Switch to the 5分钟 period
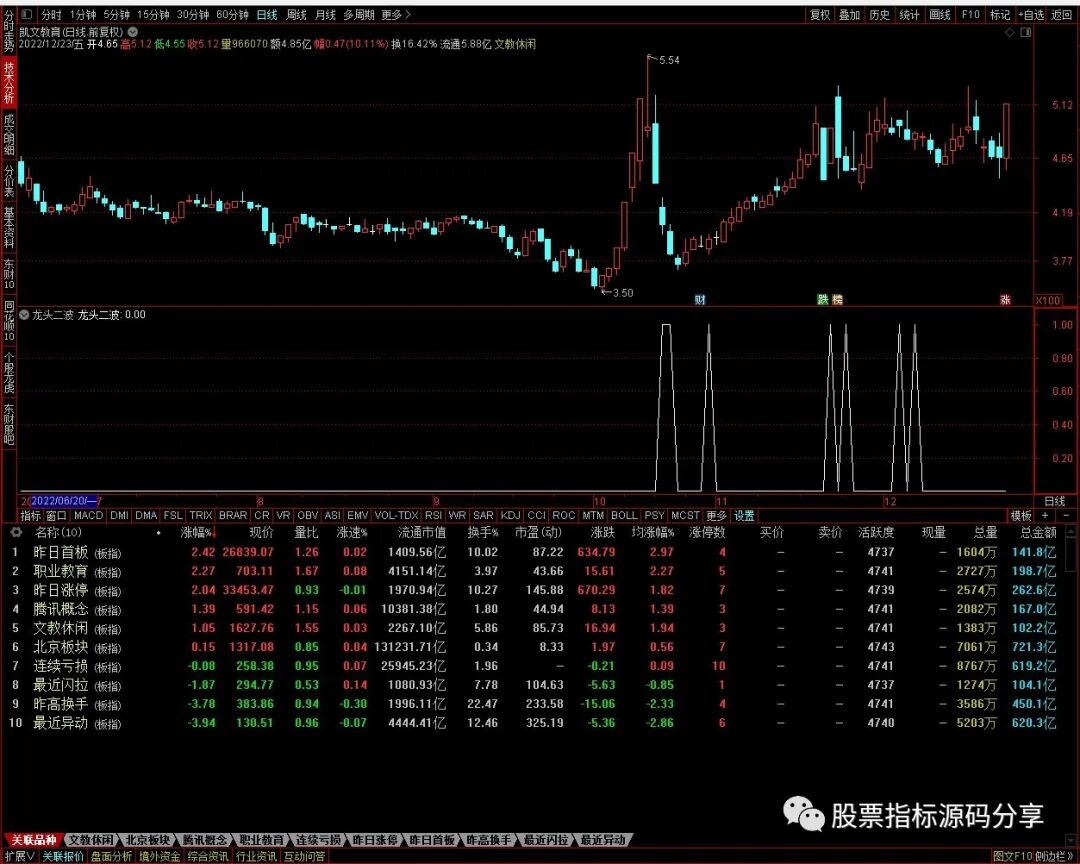 117,14
